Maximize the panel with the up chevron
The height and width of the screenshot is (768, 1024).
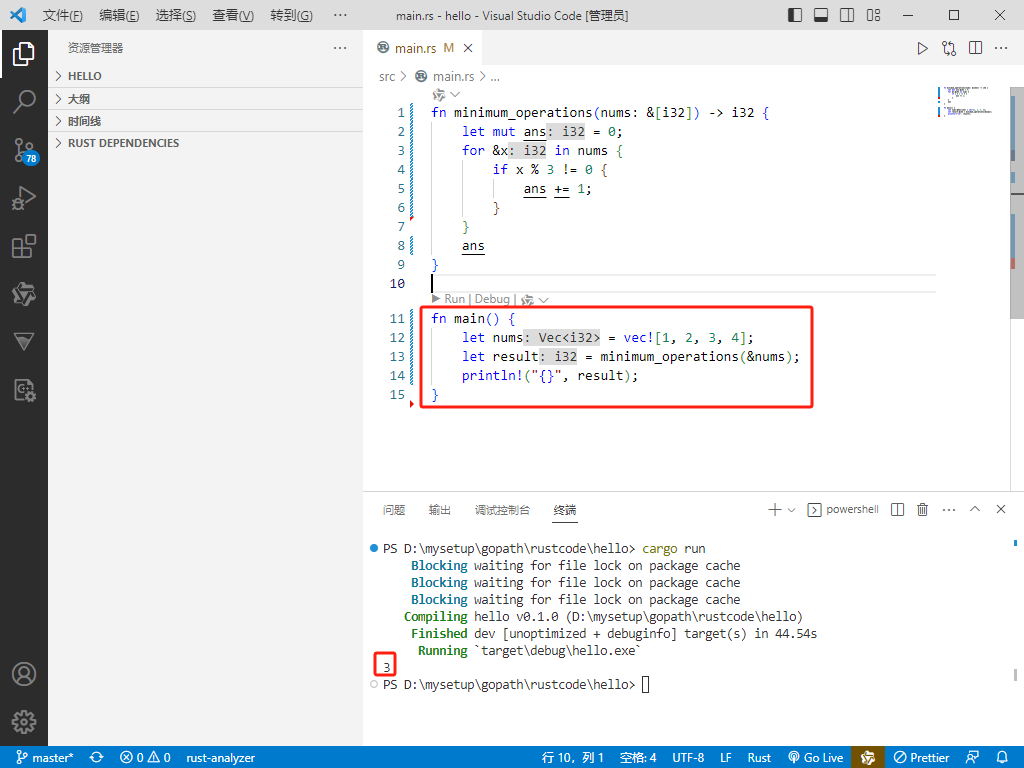[975, 509]
